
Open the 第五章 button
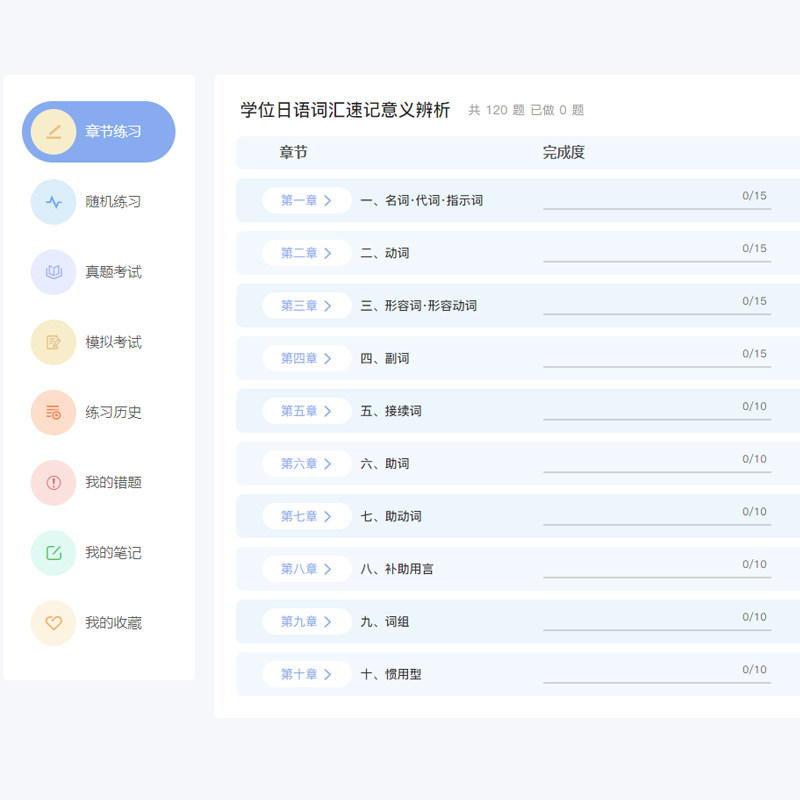307,411
